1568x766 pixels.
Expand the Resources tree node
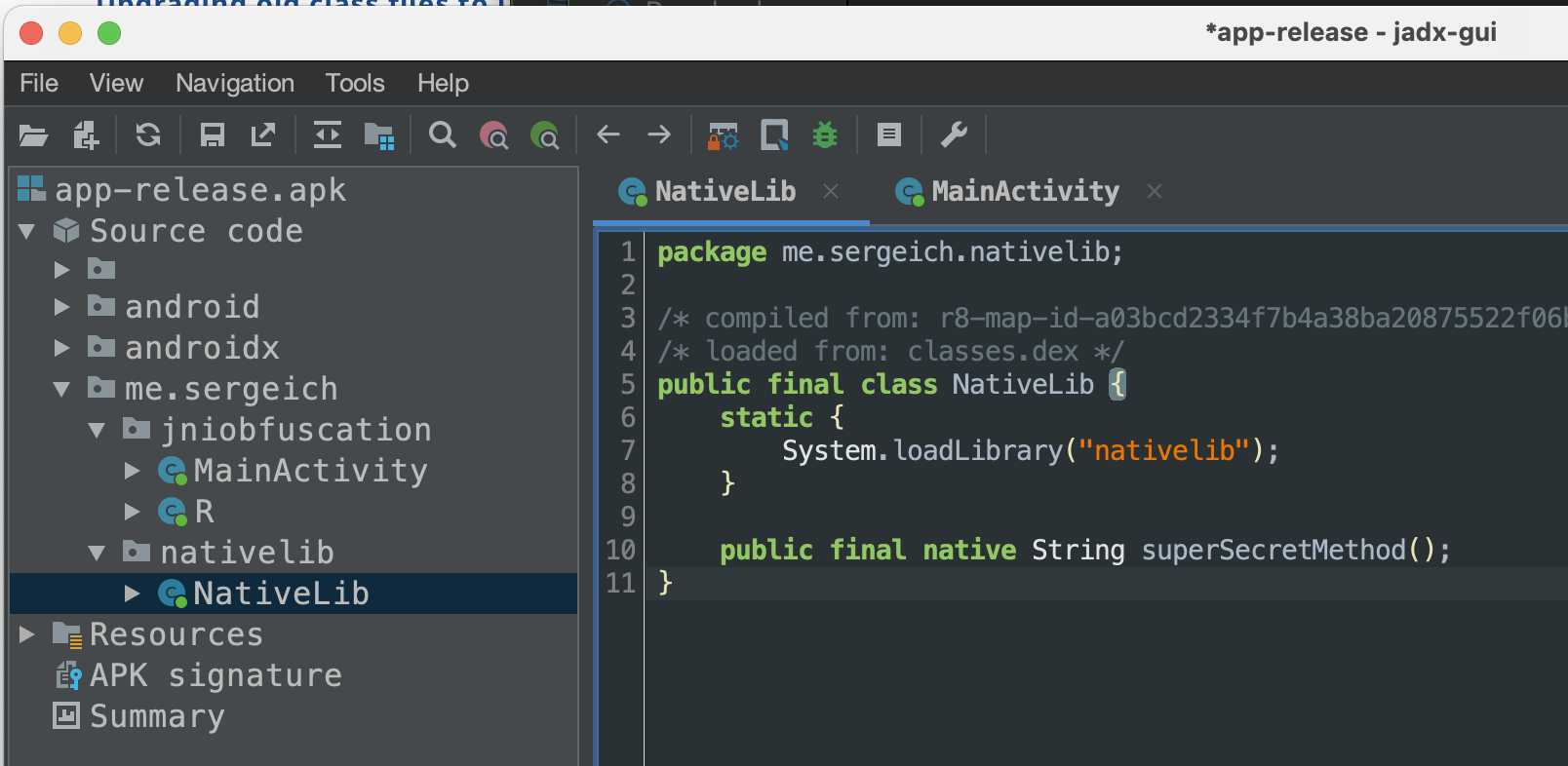[27, 634]
